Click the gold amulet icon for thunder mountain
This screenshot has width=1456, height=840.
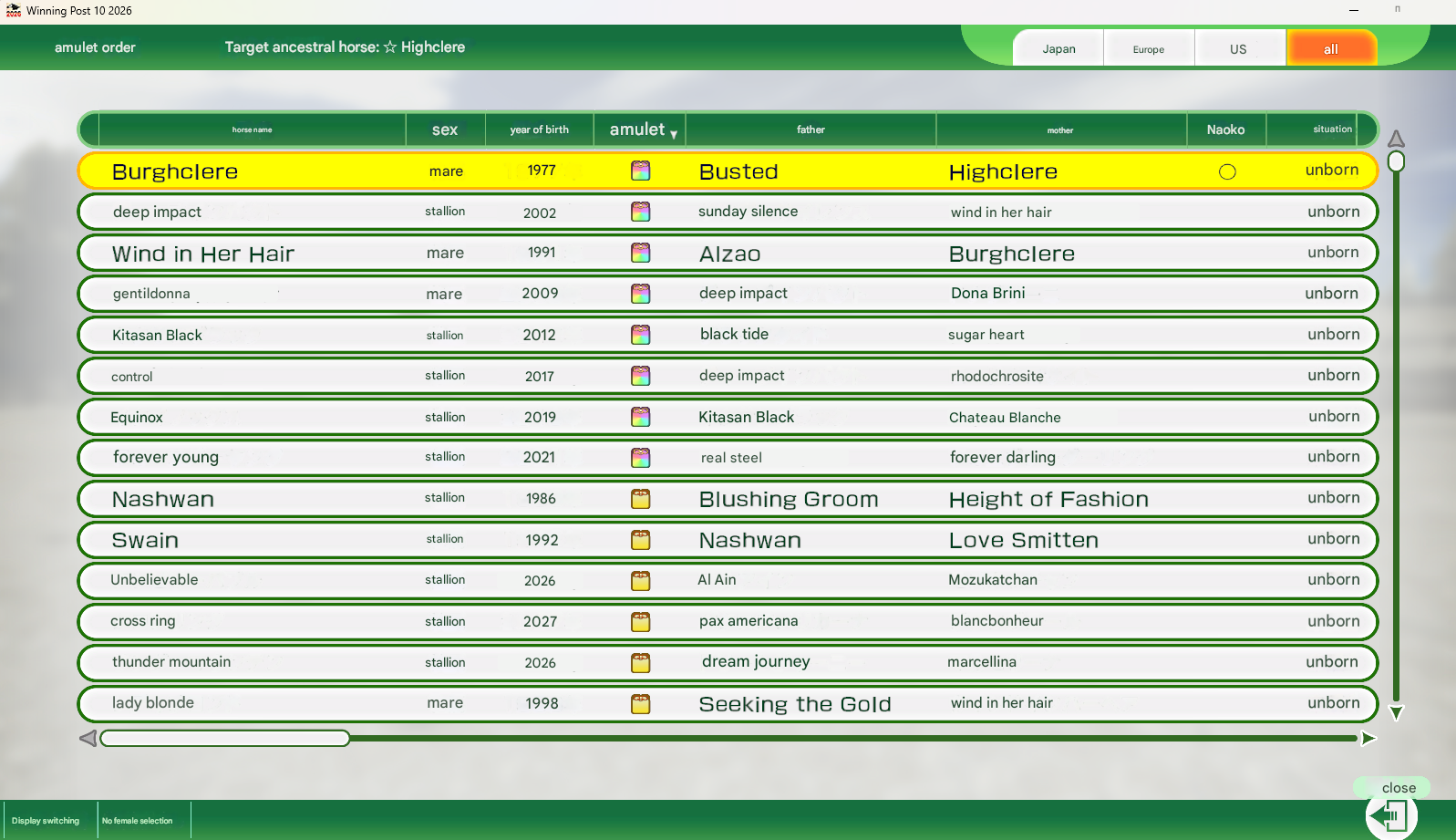[x=641, y=663]
